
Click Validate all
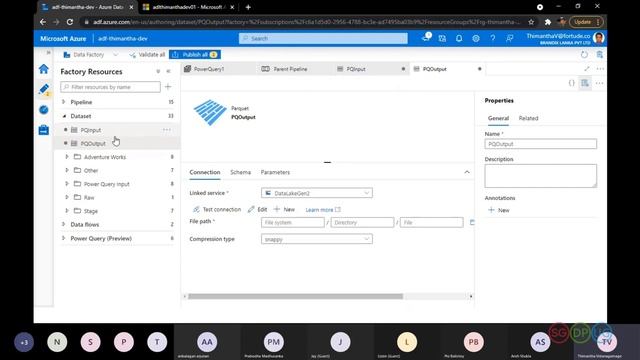tap(147, 54)
